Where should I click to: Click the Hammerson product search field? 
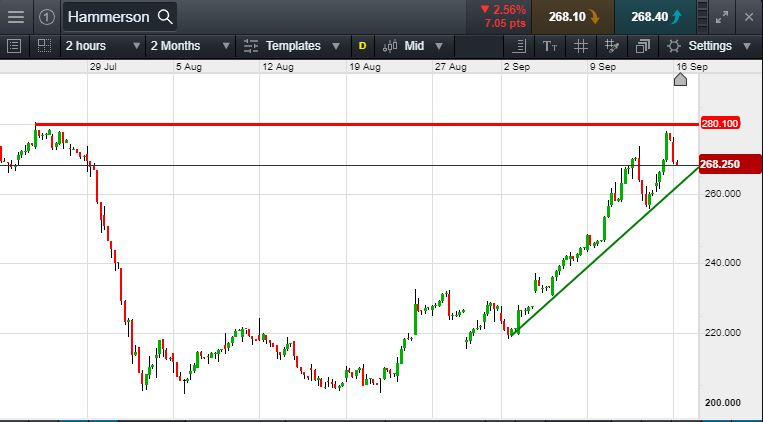[120, 17]
